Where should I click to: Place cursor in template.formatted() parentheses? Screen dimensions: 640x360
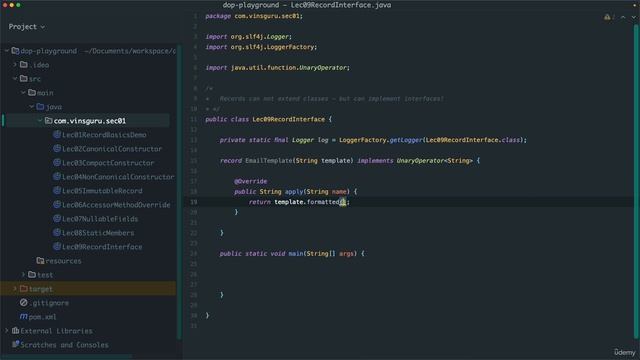pyautogui.click(x=343, y=202)
